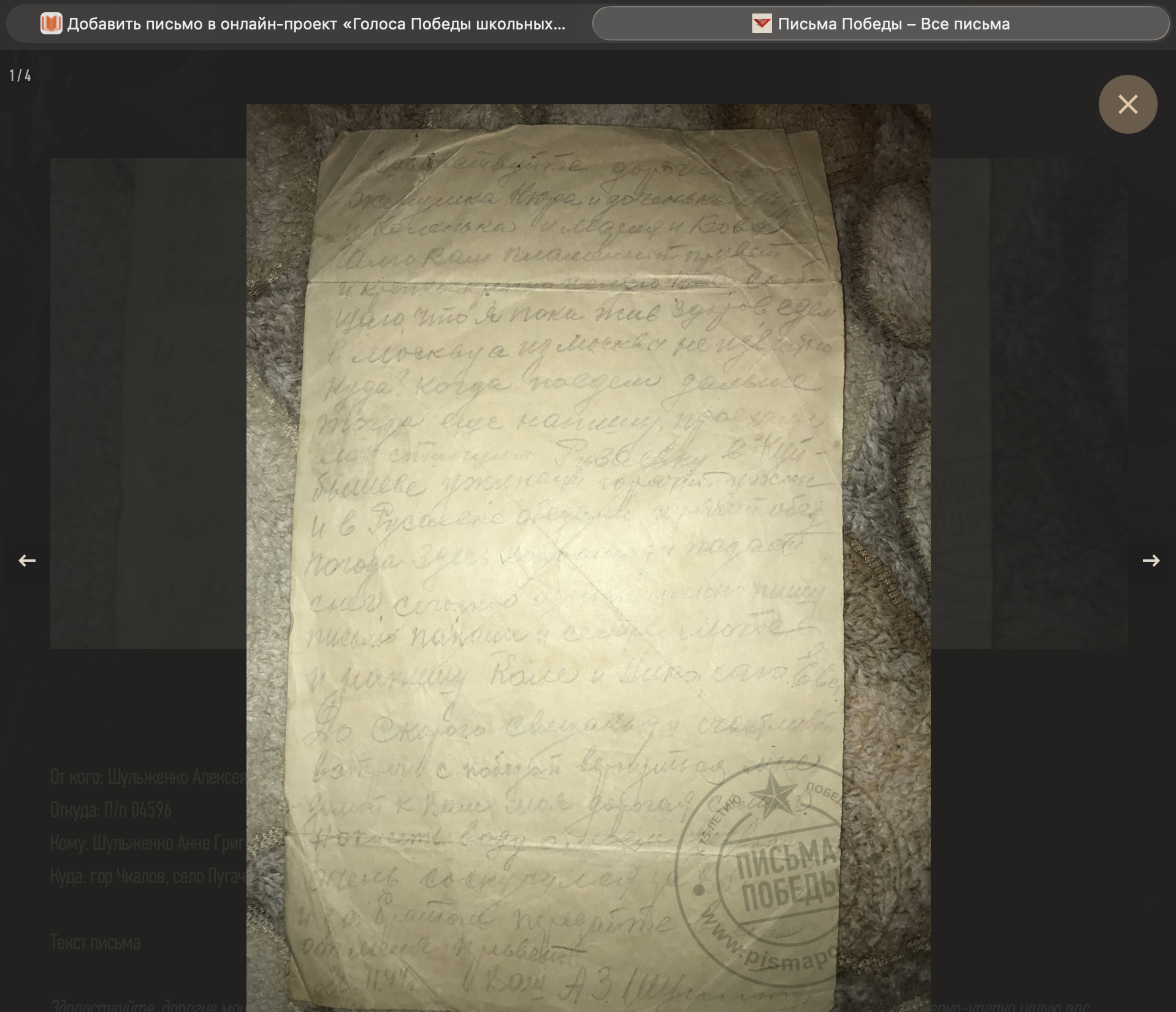Click the 1/4 image counter
Viewport: 1176px width, 1012px height.
(x=20, y=75)
